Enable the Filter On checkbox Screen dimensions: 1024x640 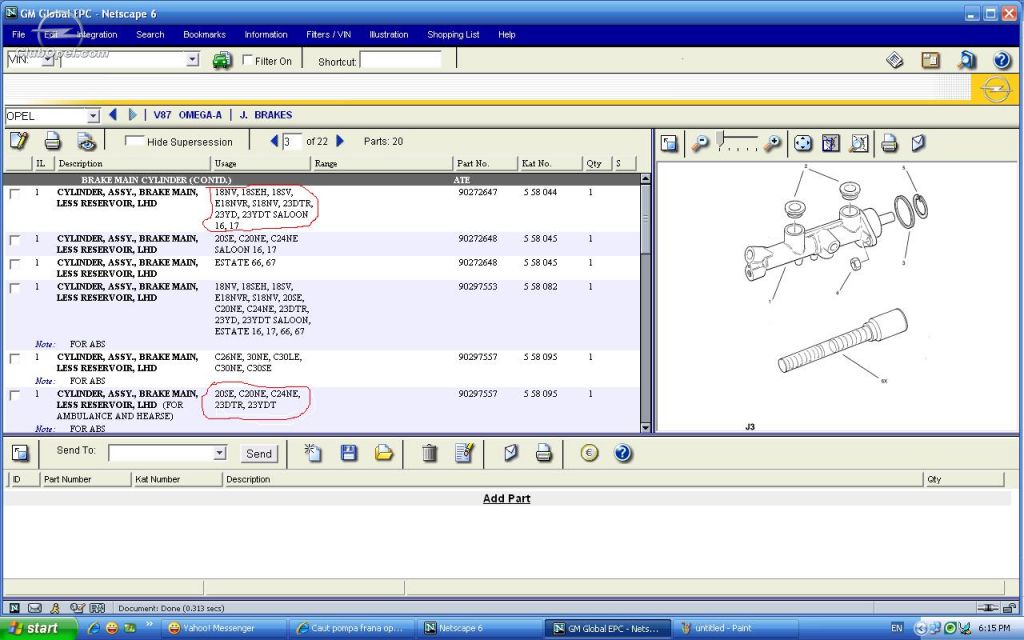[248, 60]
